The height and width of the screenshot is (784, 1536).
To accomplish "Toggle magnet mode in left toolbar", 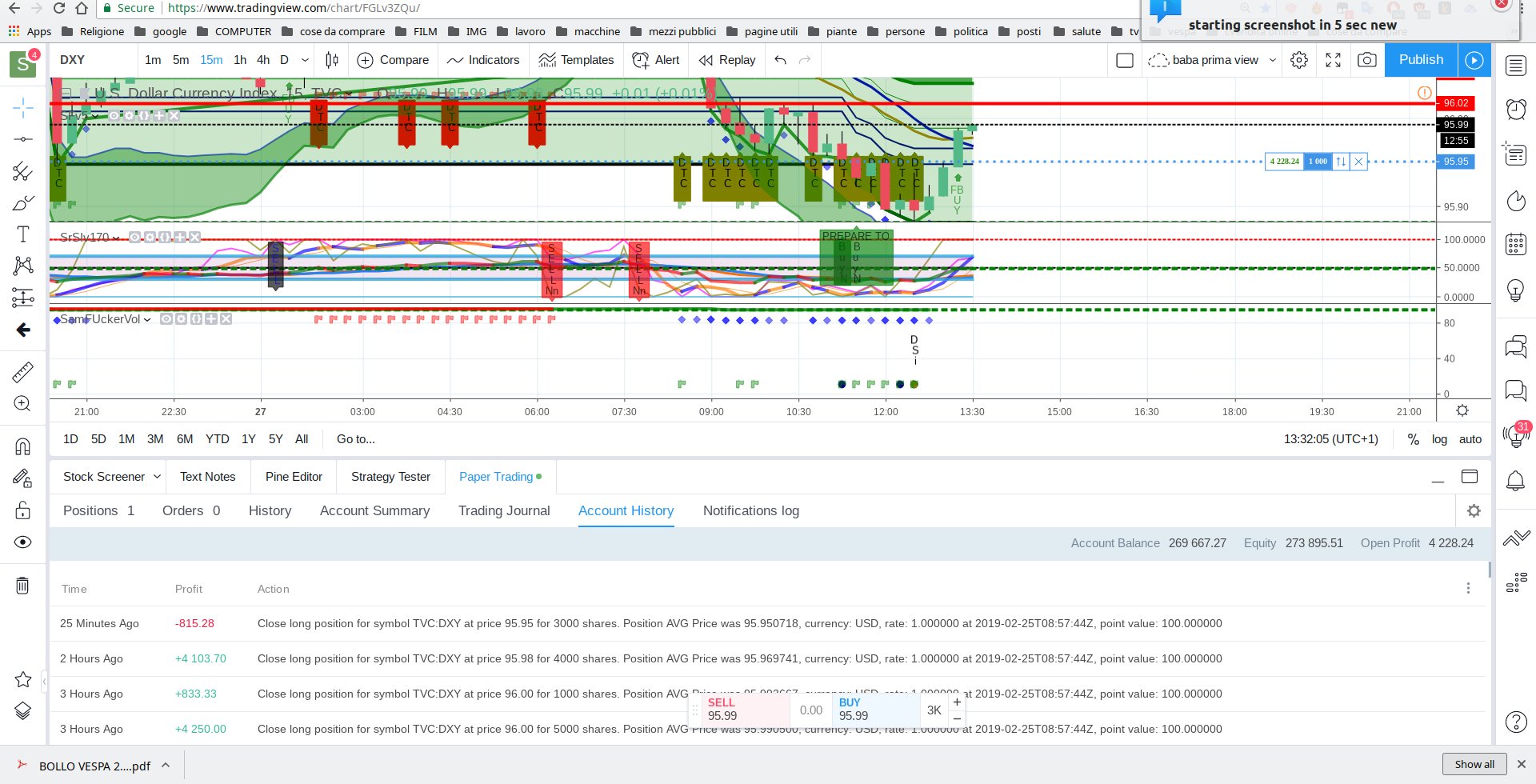I will (x=23, y=446).
